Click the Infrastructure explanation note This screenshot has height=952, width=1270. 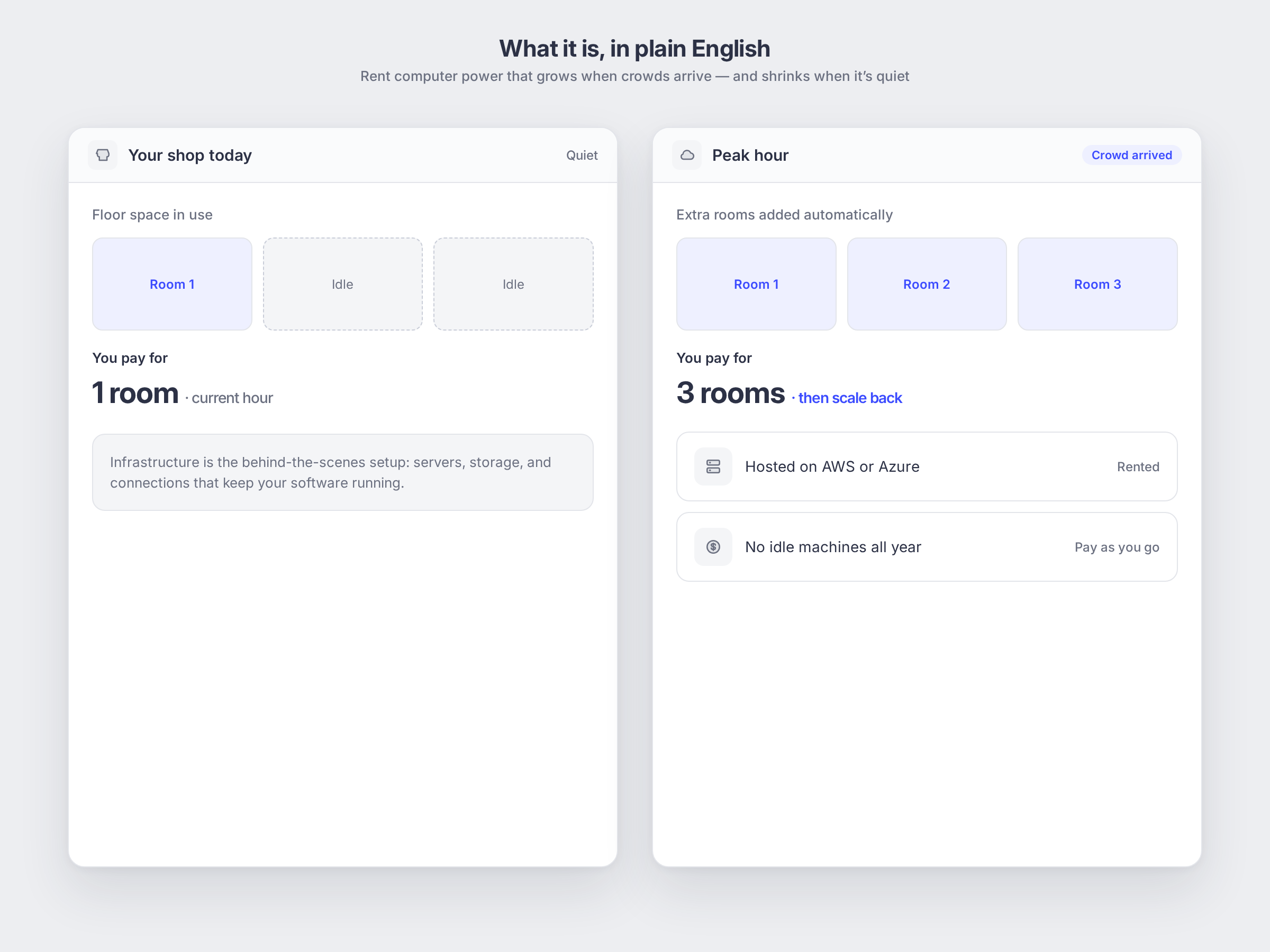coord(343,472)
